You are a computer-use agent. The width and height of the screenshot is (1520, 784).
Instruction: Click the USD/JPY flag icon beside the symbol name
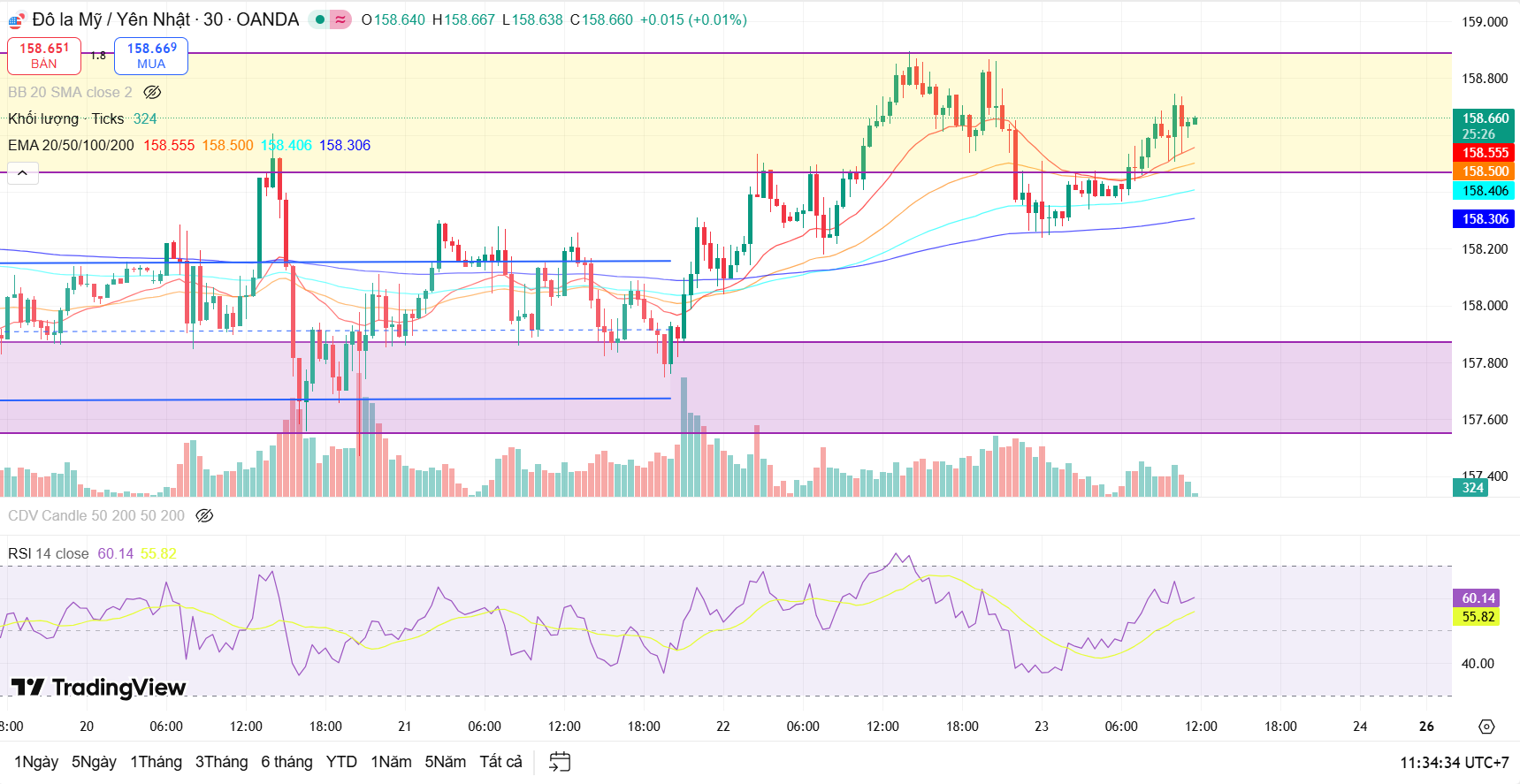click(x=17, y=20)
